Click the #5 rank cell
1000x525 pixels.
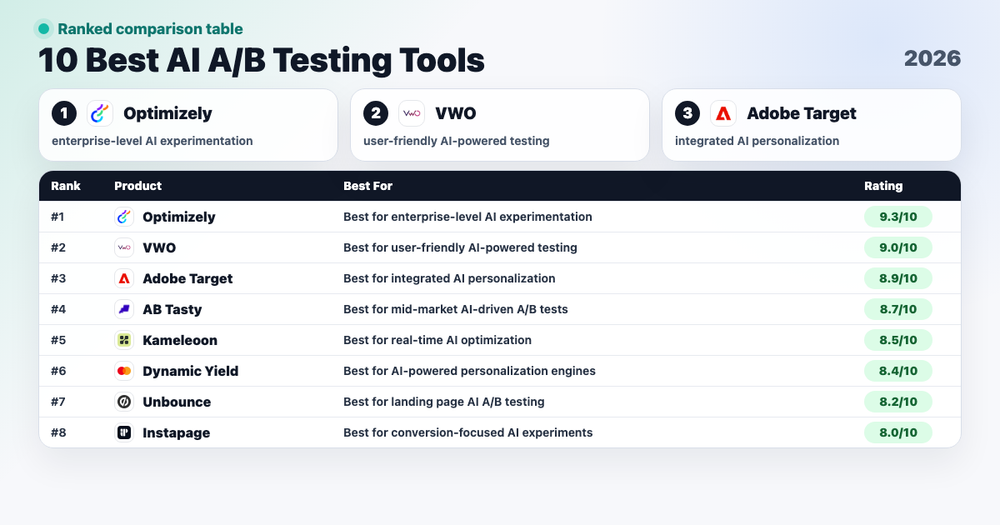(59, 340)
